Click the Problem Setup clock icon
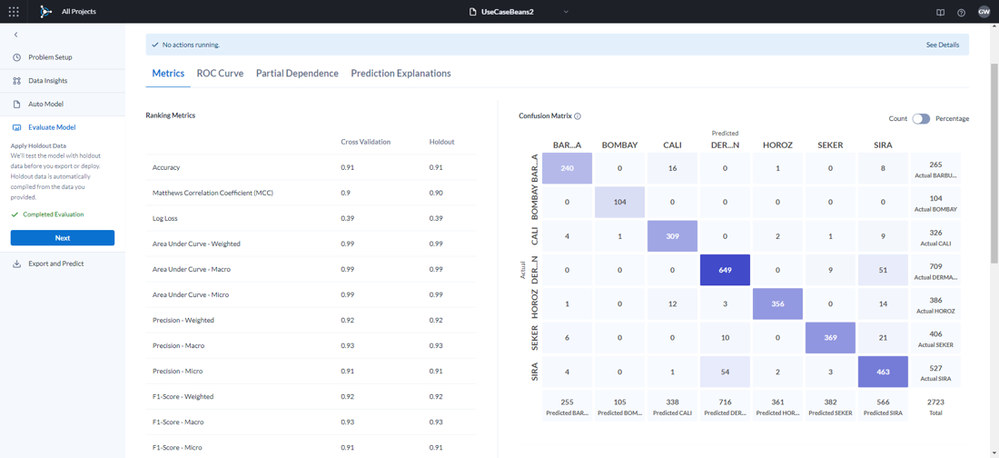 17,57
